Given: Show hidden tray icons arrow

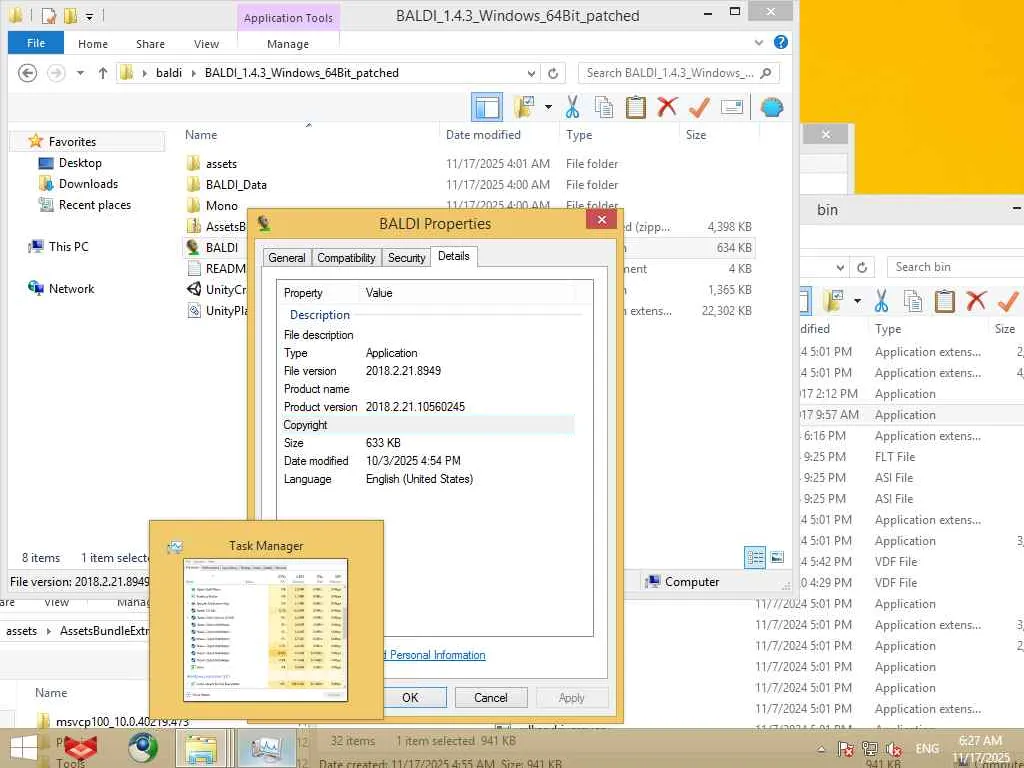Looking at the screenshot, I should coord(822,750).
